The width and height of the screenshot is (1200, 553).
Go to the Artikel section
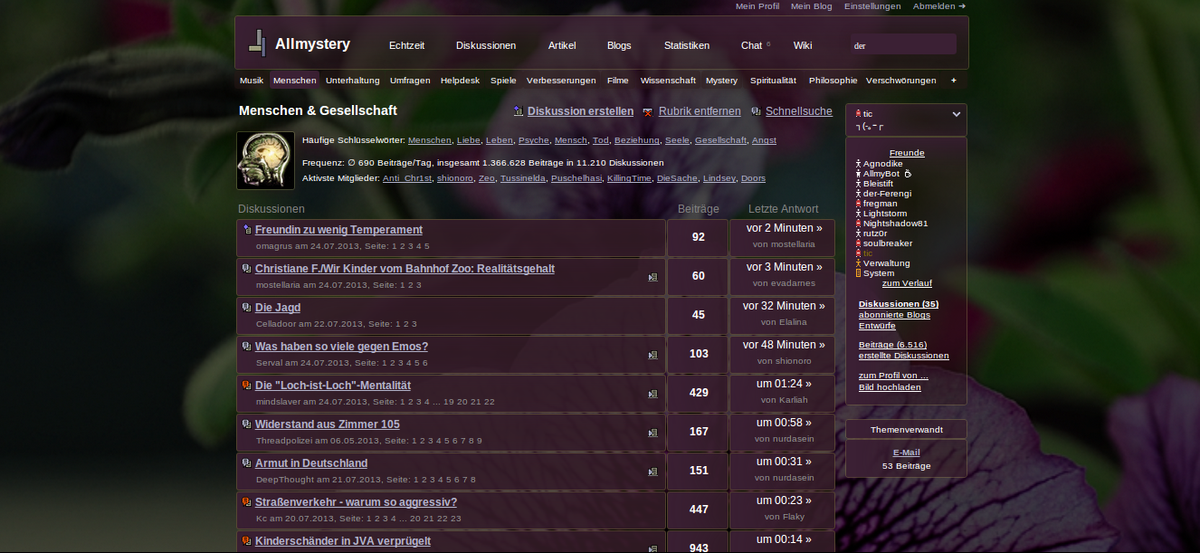562,45
